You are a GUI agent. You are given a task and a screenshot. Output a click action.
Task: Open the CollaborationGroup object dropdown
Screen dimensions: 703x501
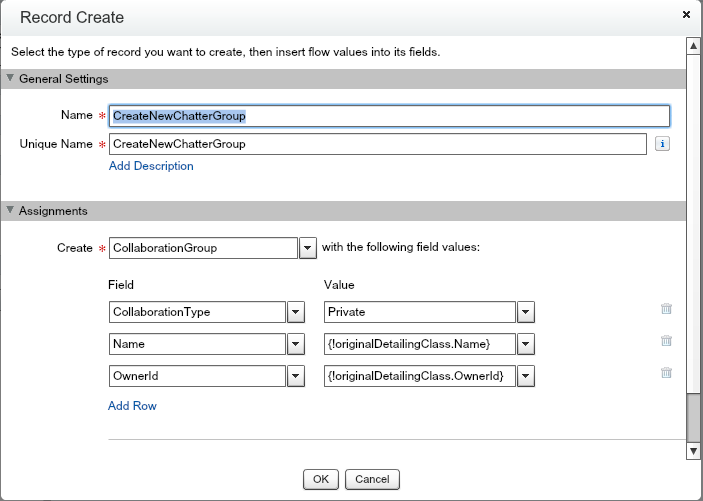[x=308, y=248]
